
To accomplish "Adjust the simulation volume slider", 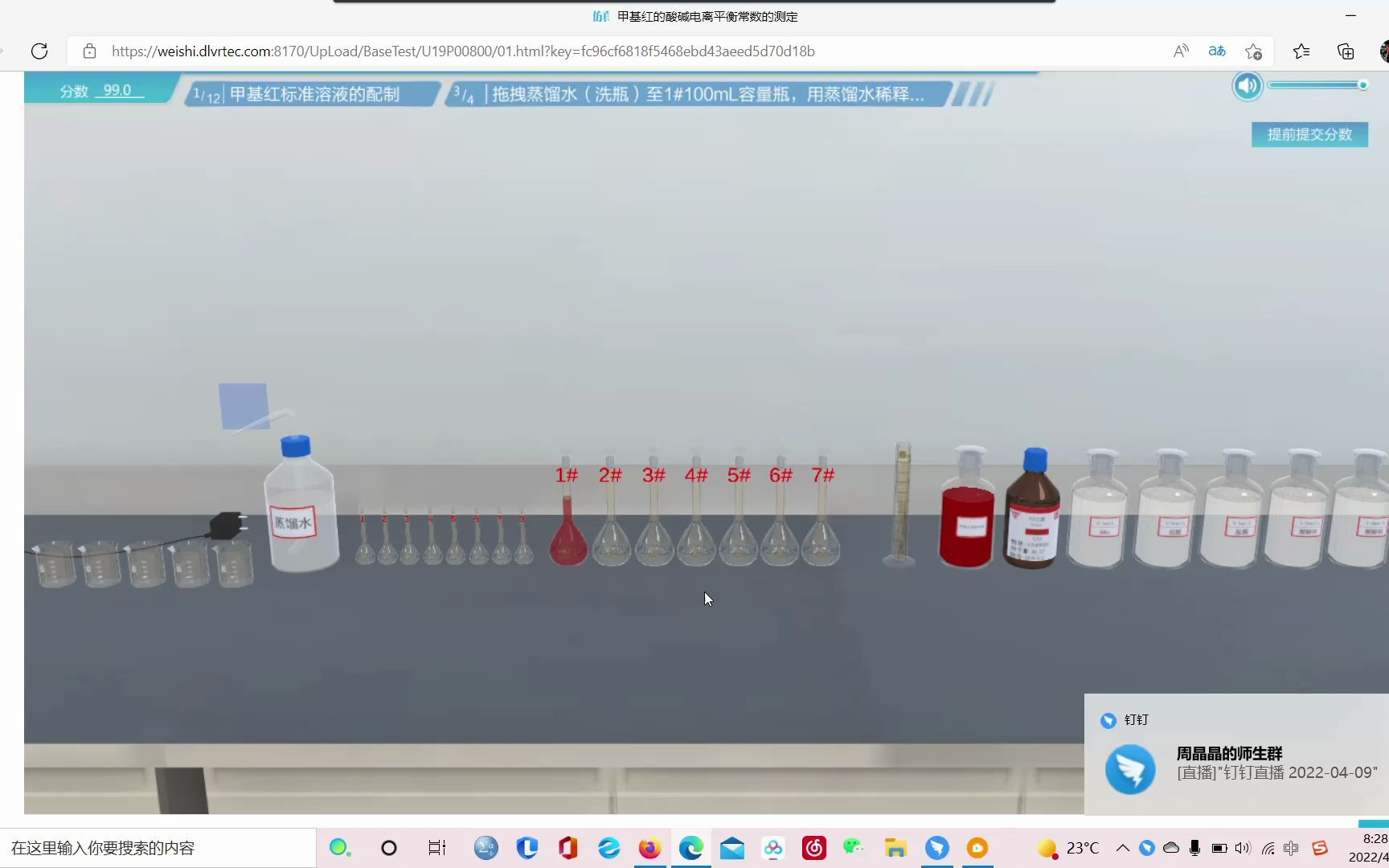I will 1318,85.
